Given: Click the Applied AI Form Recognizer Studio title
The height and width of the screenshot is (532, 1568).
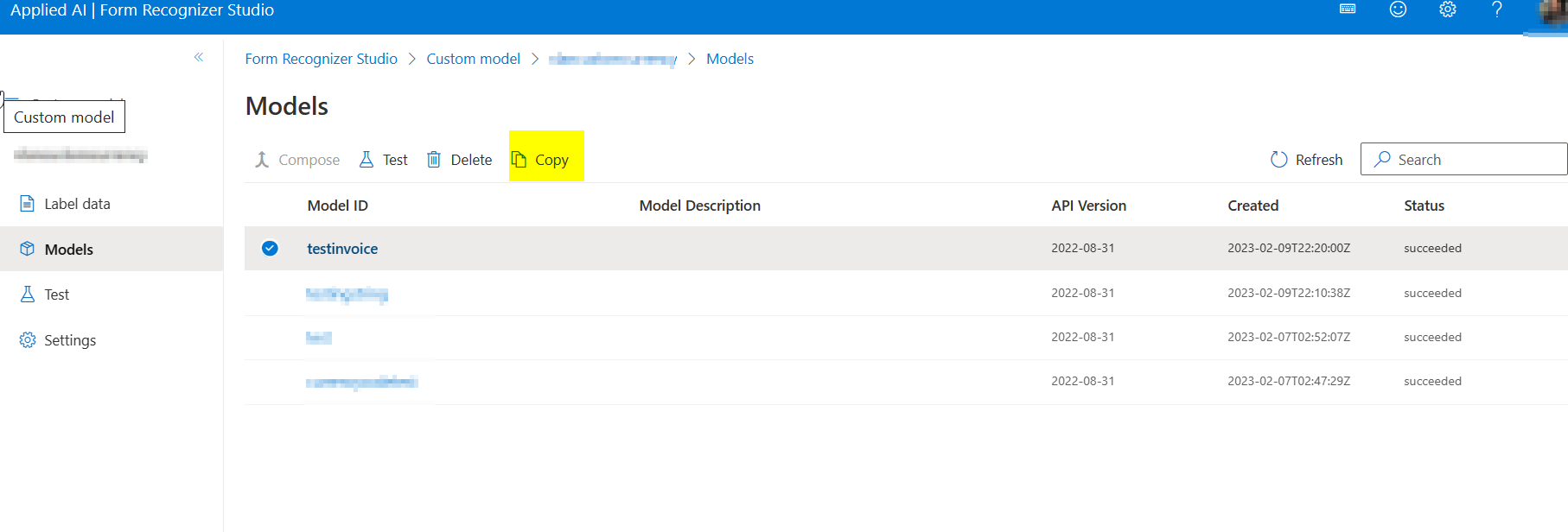Looking at the screenshot, I should pyautogui.click(x=142, y=10).
